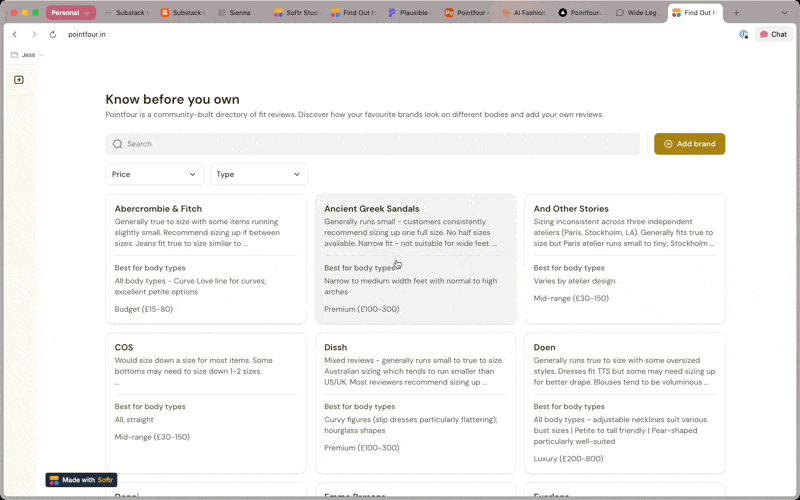Switch to the Substack tab with orange icon
Viewport: 800px width, 500px height.
(184, 13)
